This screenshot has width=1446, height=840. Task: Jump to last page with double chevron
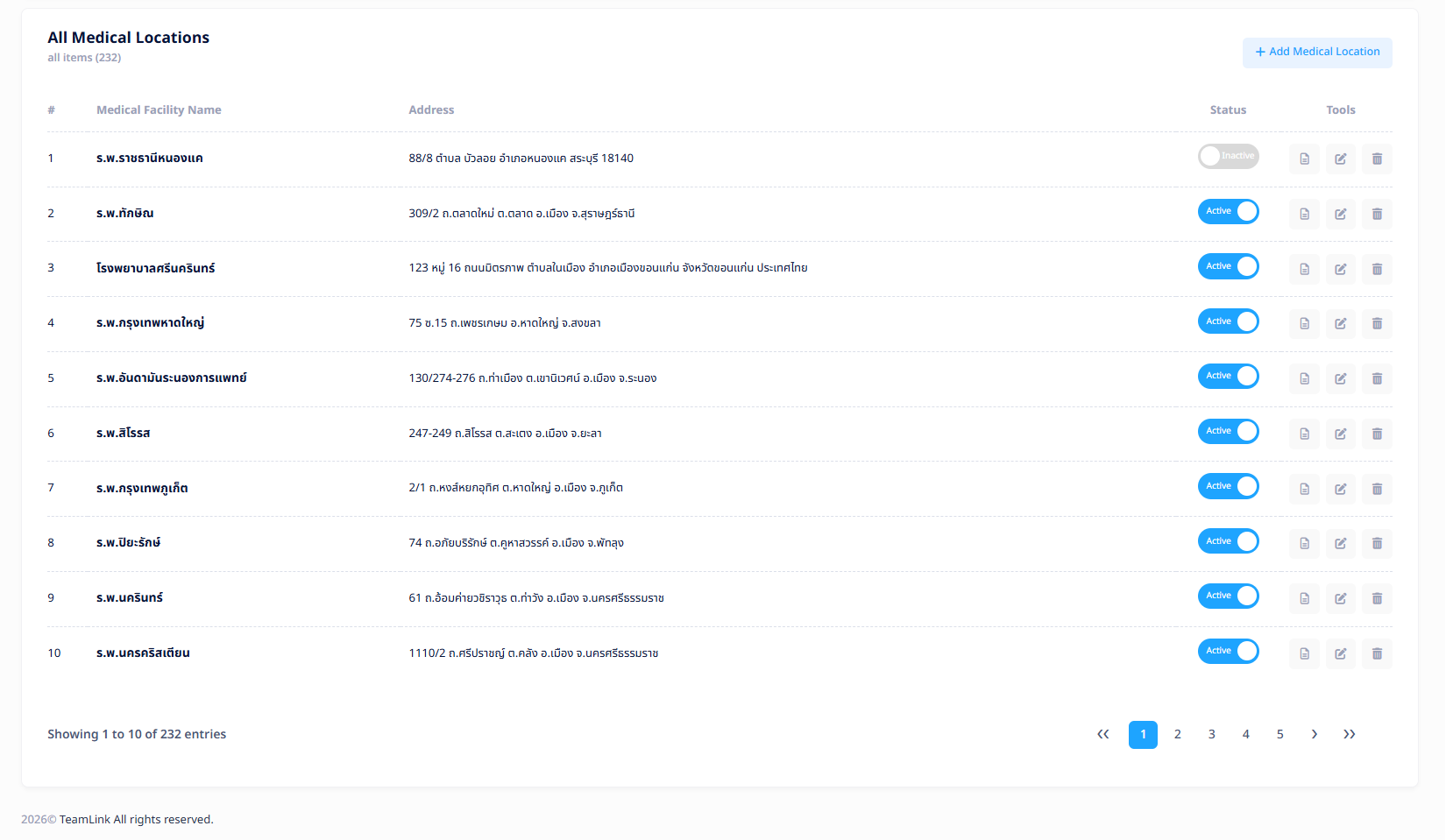tap(1349, 734)
